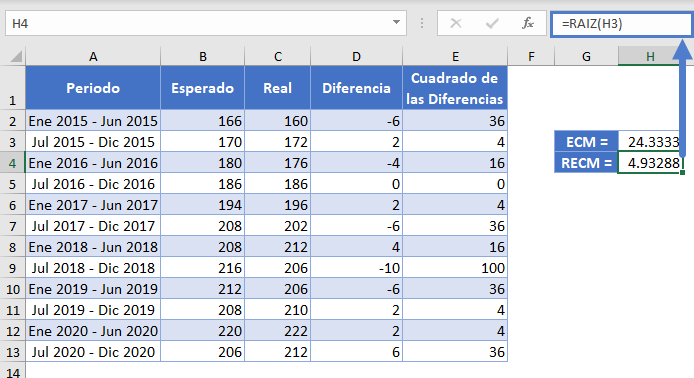The image size is (694, 378).
Task: Select cell Ene 2019 - Jun 2019
Action: [93, 289]
